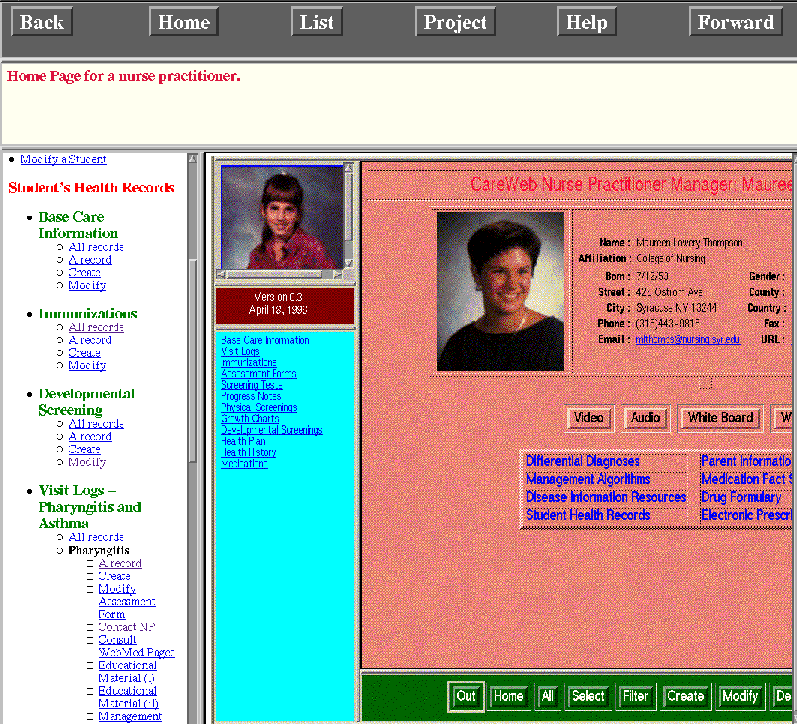Open Medications in the cyan panel

click(x=244, y=464)
